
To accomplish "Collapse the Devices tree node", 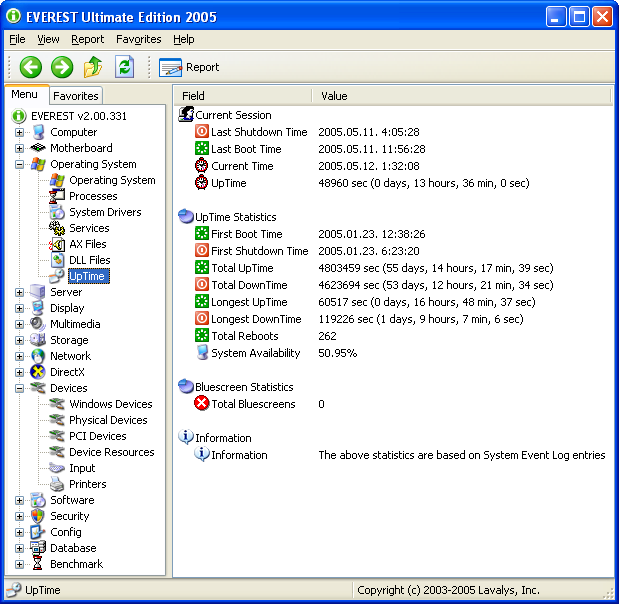I will pyautogui.click(x=19, y=388).
